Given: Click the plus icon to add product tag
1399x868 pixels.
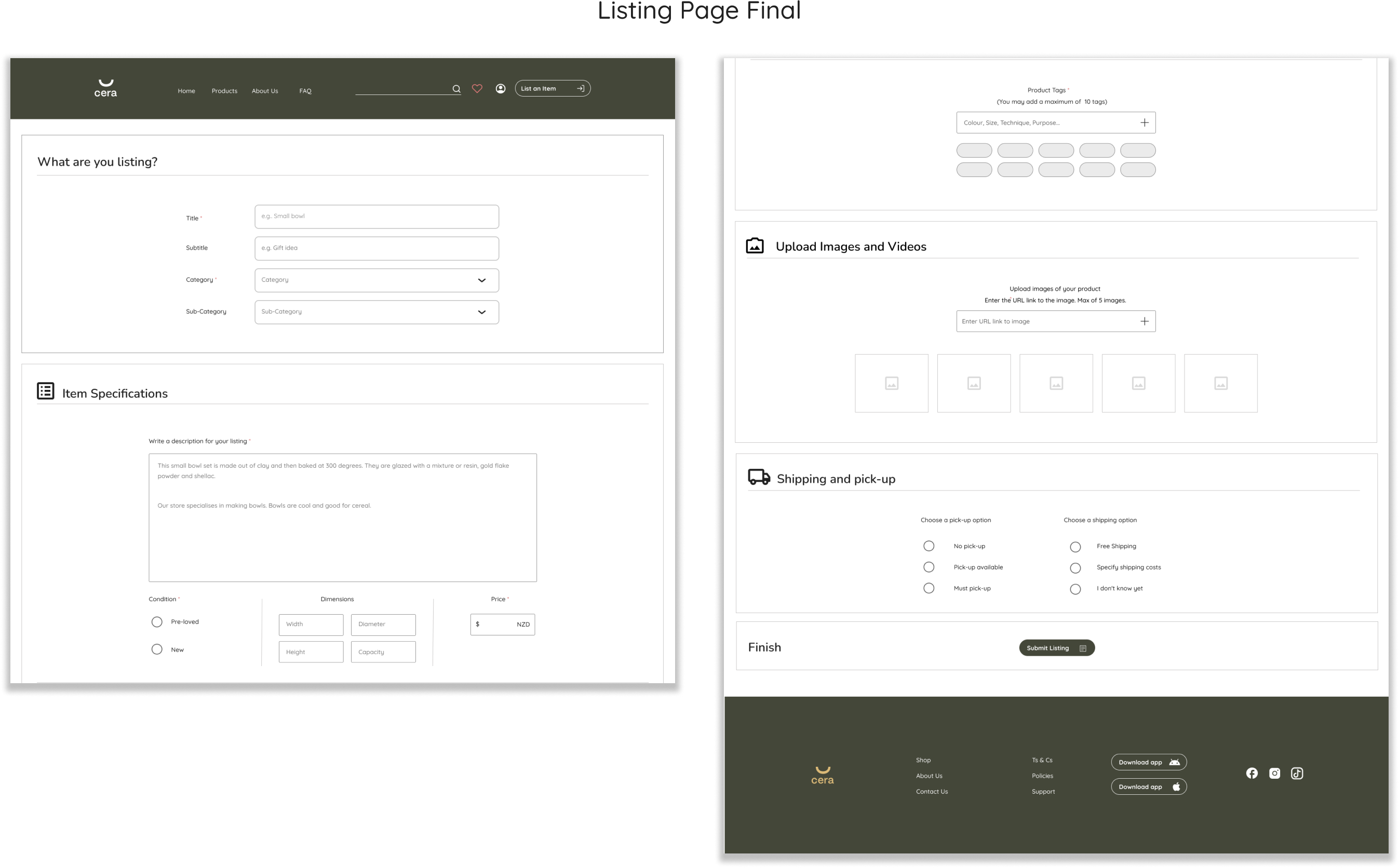Looking at the screenshot, I should 1144,123.
